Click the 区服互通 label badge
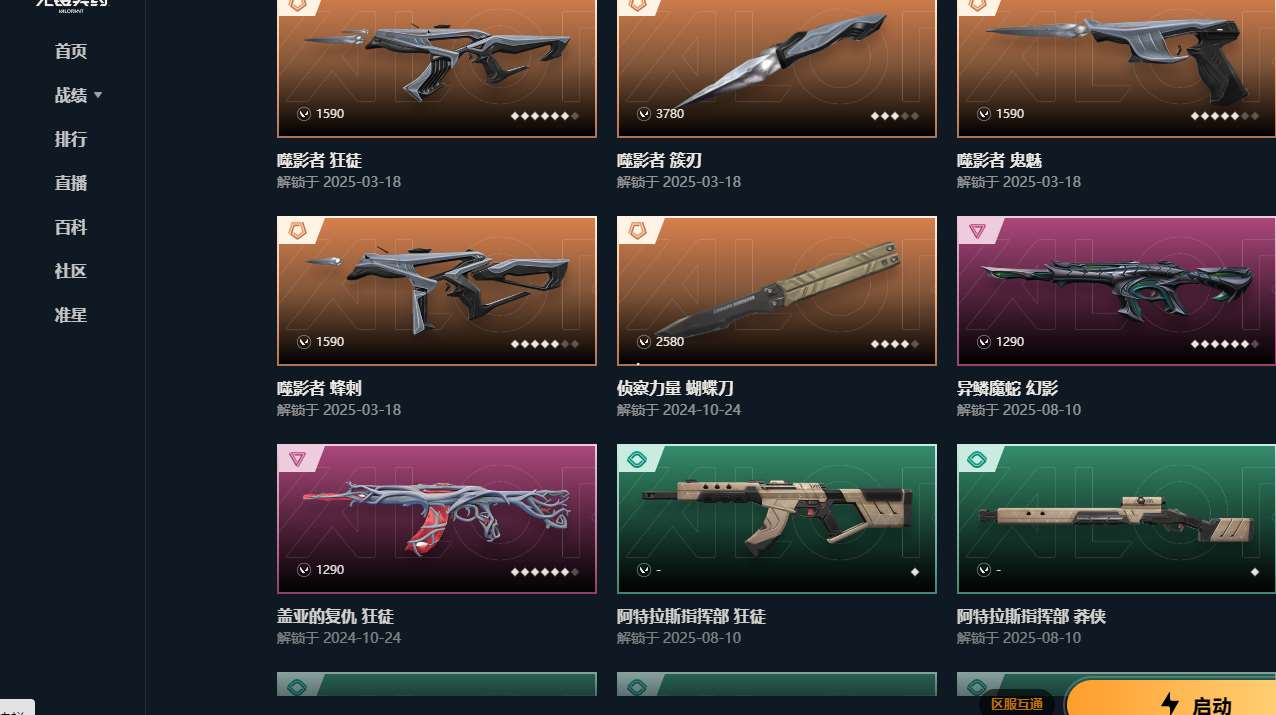This screenshot has height=715, width=1276. pyautogui.click(x=1017, y=704)
